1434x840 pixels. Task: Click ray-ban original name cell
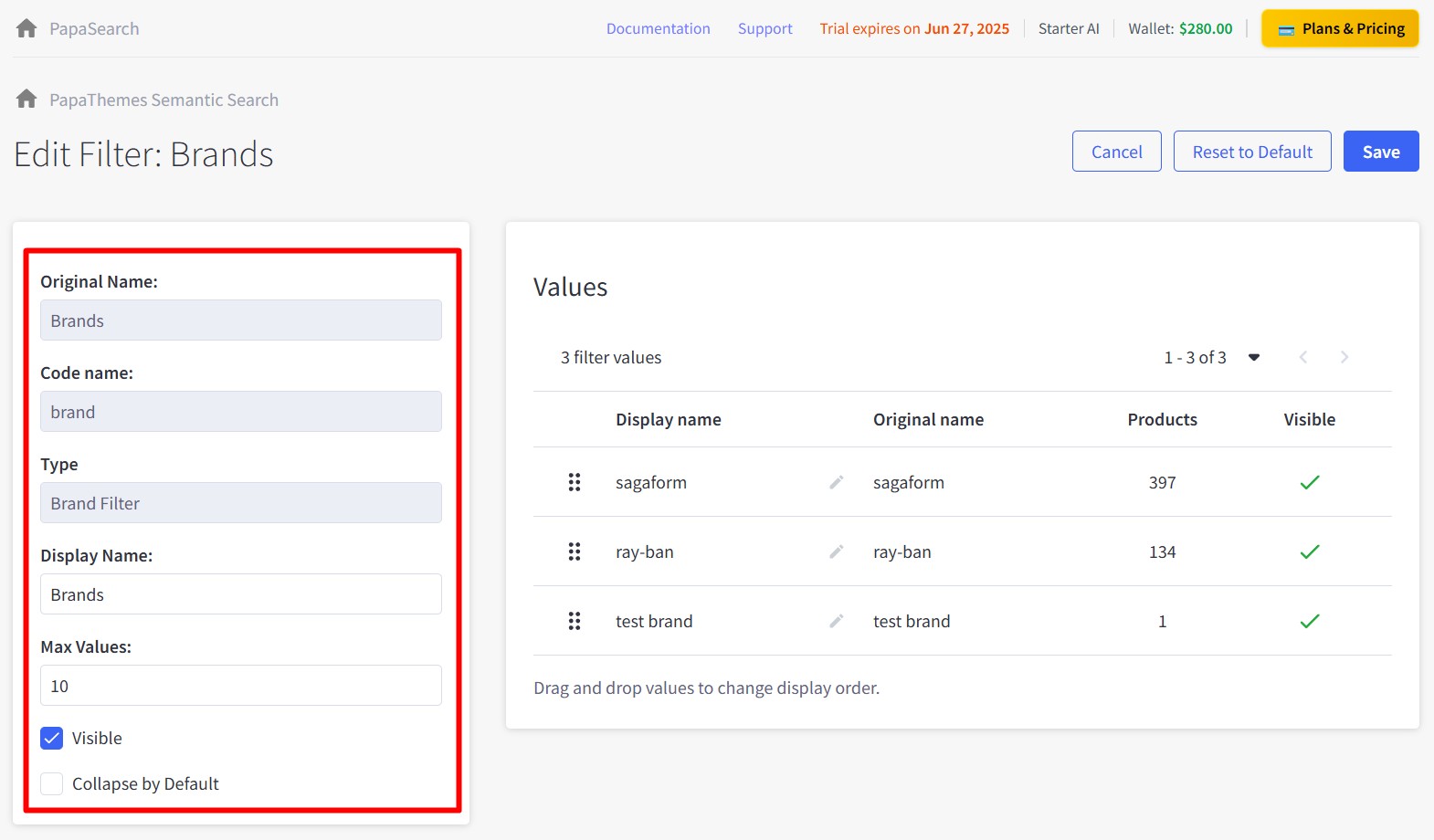click(902, 551)
